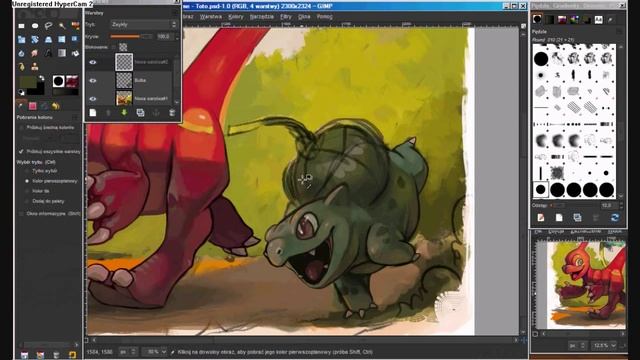Swap foreground and background colors arrow
Screen dimensions: 640x360
click(41, 78)
